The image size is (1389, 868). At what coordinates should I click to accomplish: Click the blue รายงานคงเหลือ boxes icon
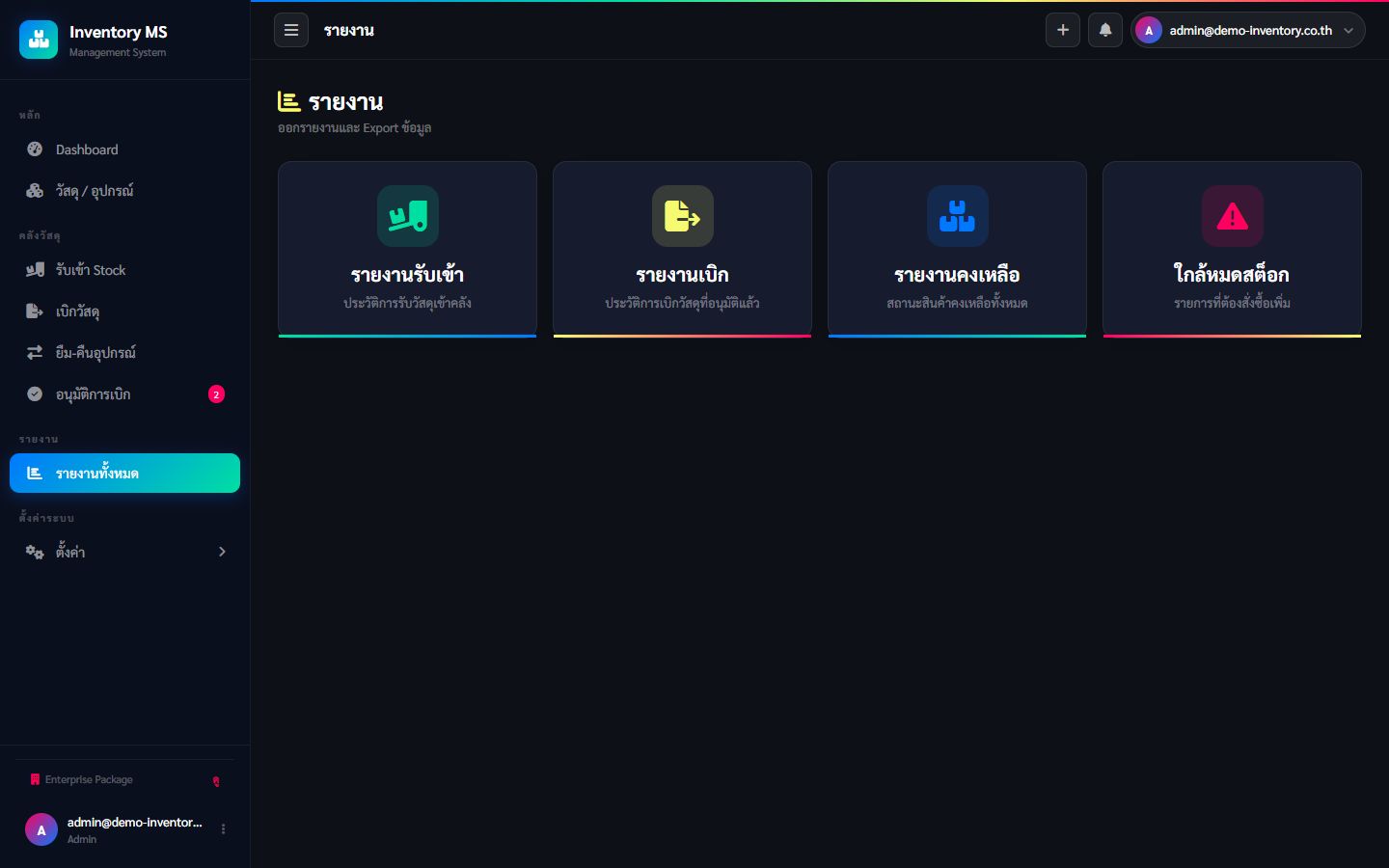[958, 216]
